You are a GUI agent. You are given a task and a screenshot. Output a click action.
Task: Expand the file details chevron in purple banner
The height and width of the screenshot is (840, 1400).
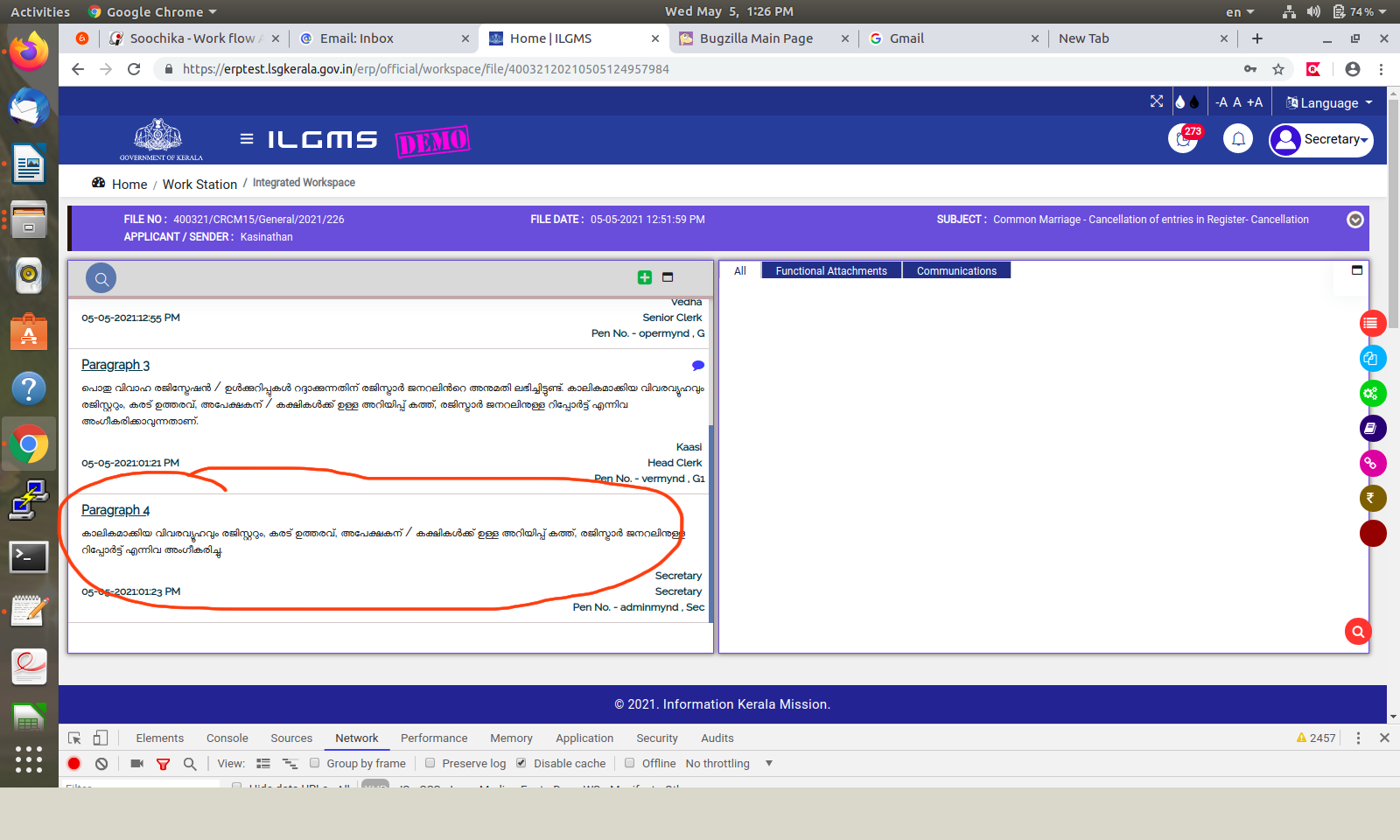click(1354, 220)
